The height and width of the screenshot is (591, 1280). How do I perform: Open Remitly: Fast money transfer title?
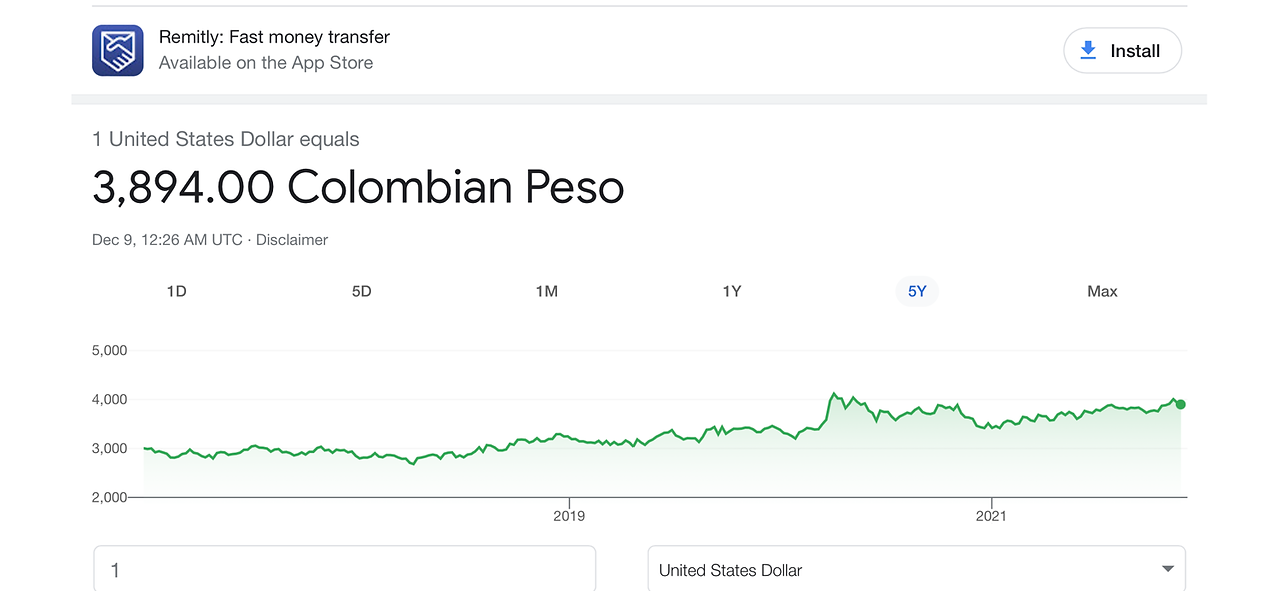click(274, 37)
